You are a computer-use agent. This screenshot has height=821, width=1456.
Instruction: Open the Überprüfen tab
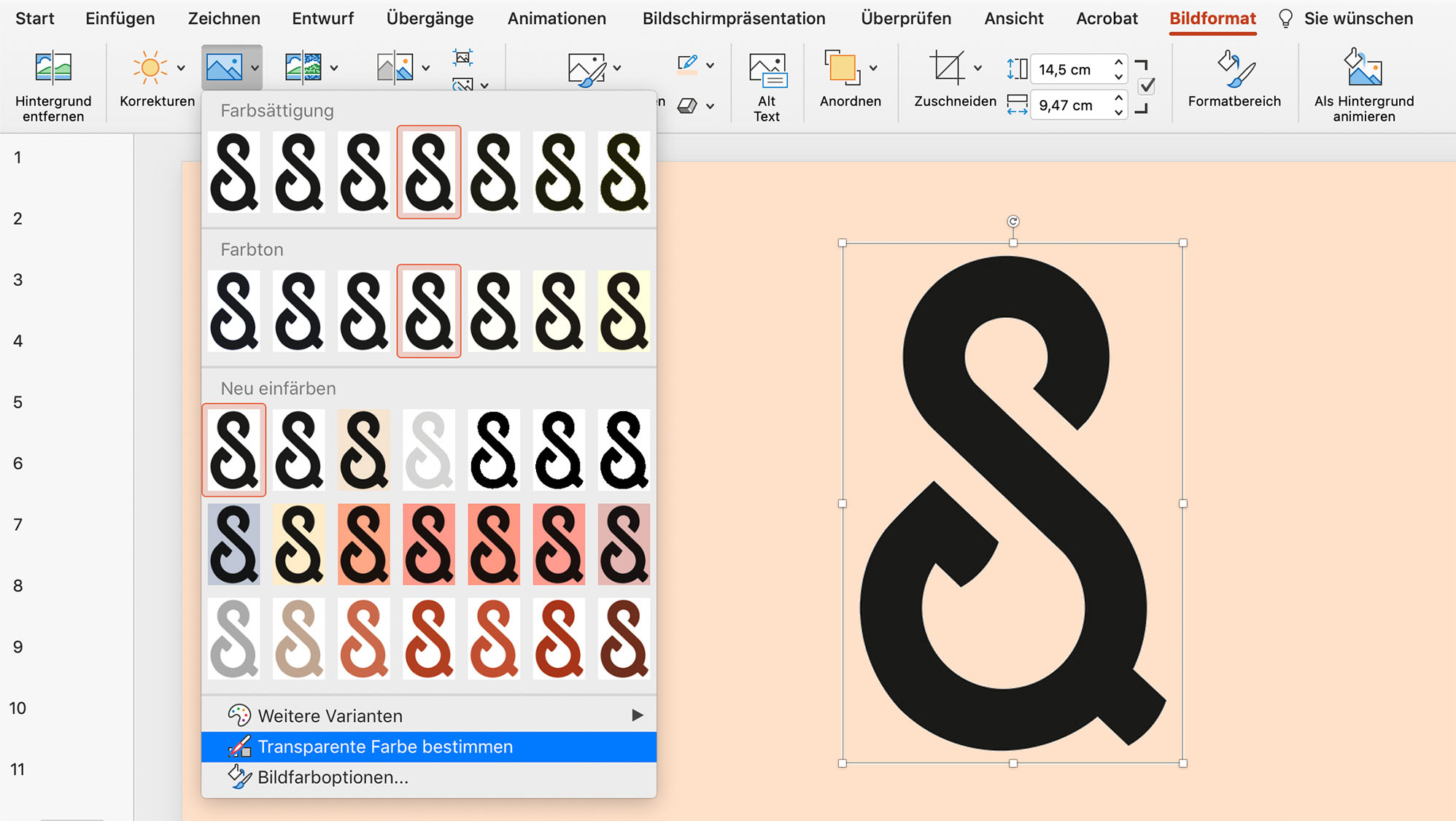pyautogui.click(x=906, y=19)
